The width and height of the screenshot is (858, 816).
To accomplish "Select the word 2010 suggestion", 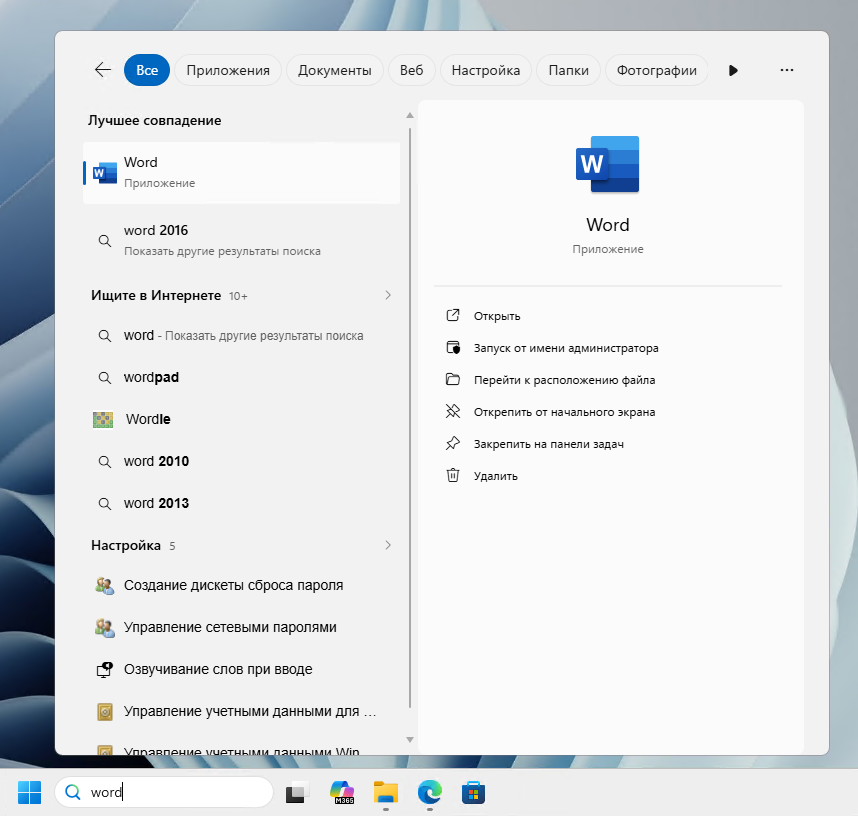I will point(241,461).
